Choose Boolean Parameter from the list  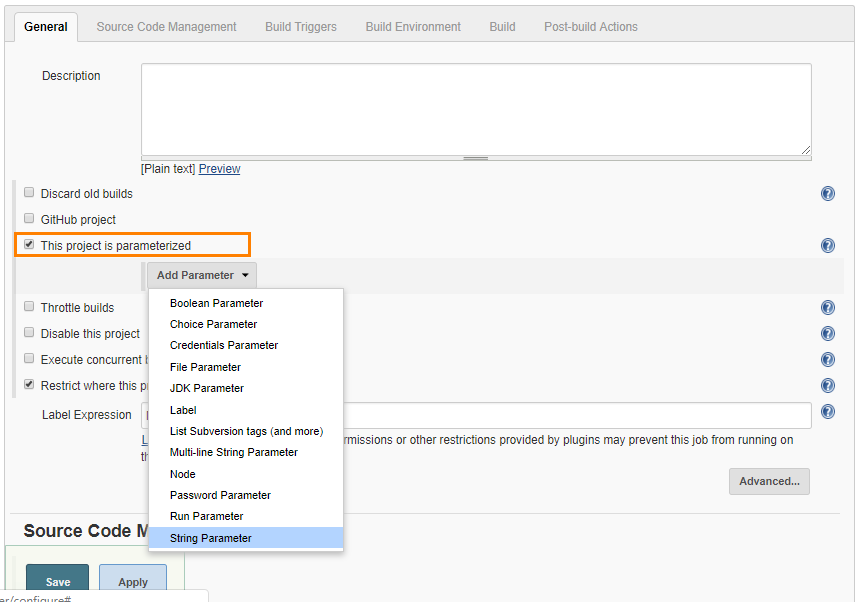216,302
